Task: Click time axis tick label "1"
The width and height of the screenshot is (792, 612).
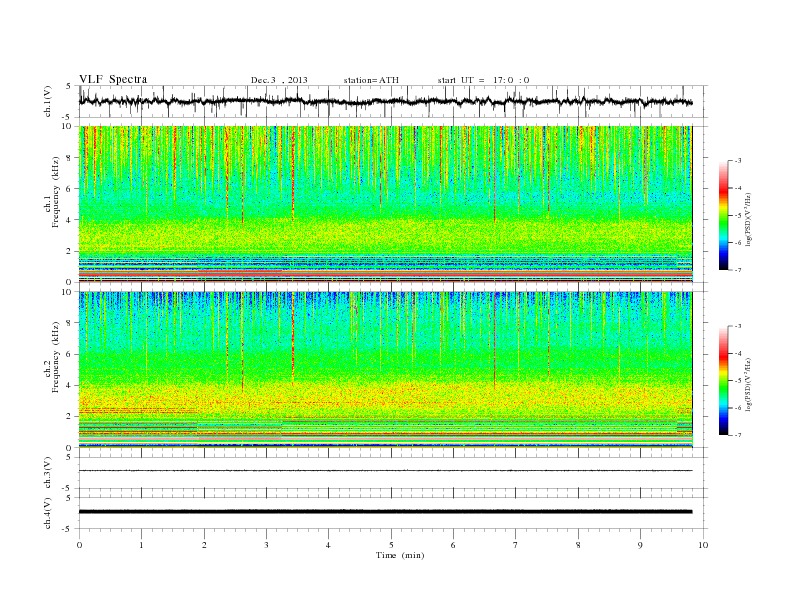Action: point(141,545)
